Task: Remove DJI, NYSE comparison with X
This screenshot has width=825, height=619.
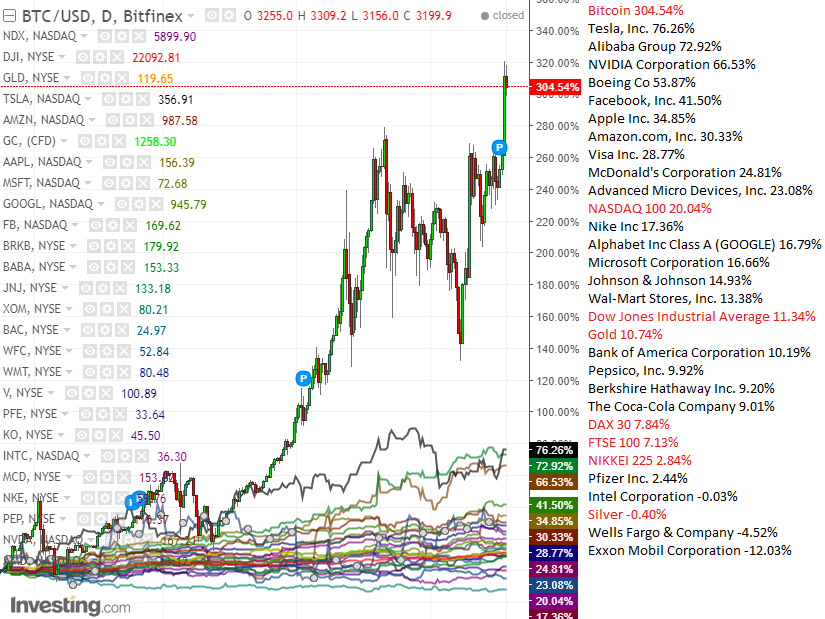Action: click(116, 57)
